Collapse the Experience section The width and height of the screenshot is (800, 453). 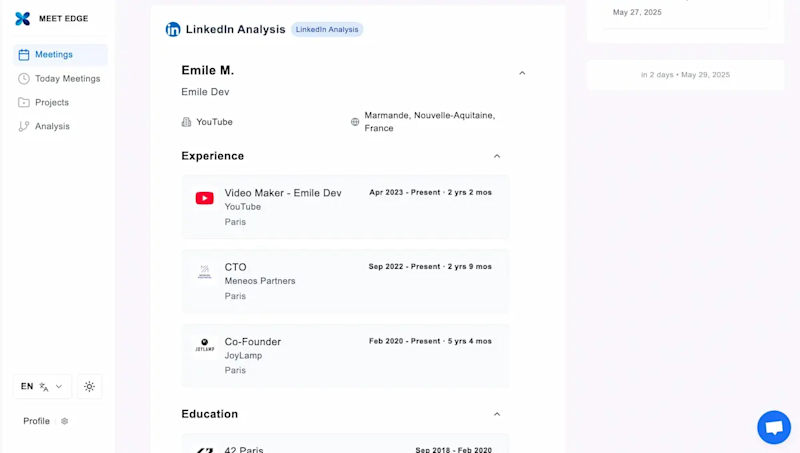[497, 156]
